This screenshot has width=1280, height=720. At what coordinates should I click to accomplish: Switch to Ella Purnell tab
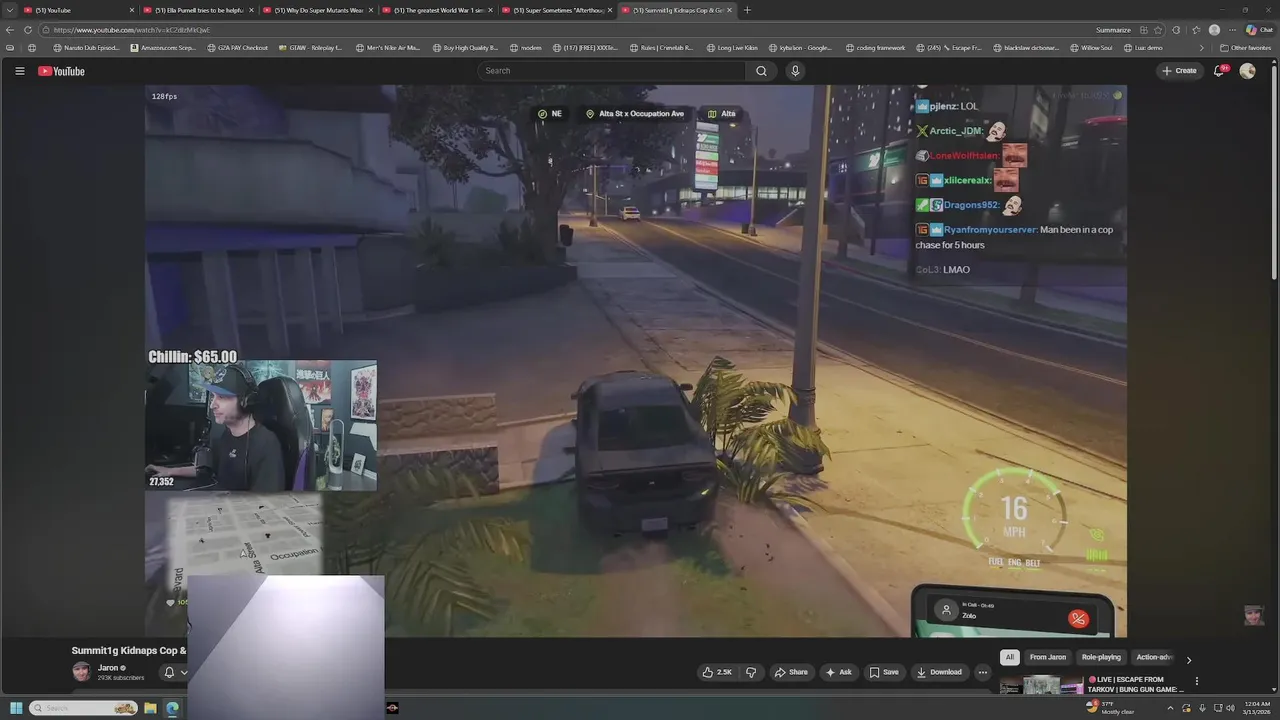point(198,10)
